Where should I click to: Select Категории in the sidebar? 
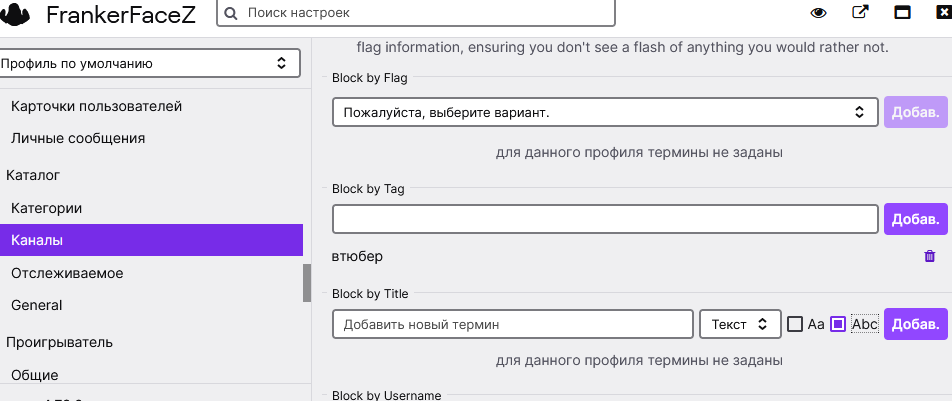[46, 208]
